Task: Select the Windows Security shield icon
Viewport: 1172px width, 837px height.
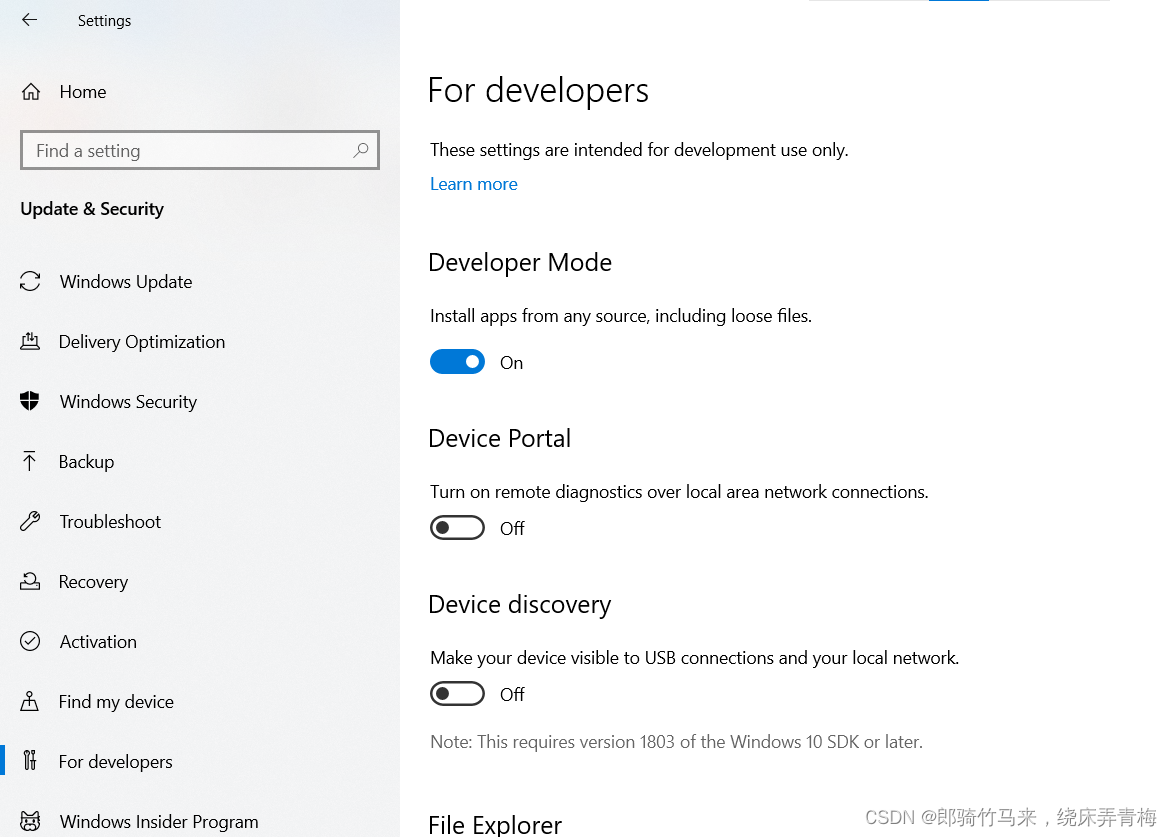Action: 30,401
